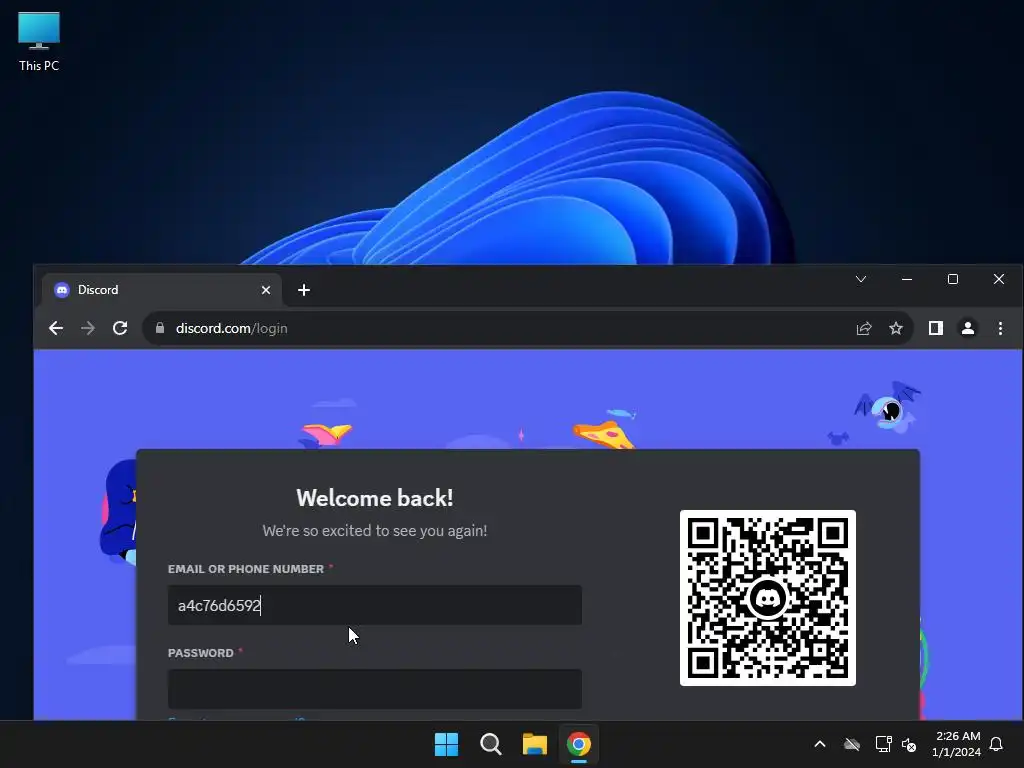Open Chrome three-dot menu

pyautogui.click(x=1000, y=328)
